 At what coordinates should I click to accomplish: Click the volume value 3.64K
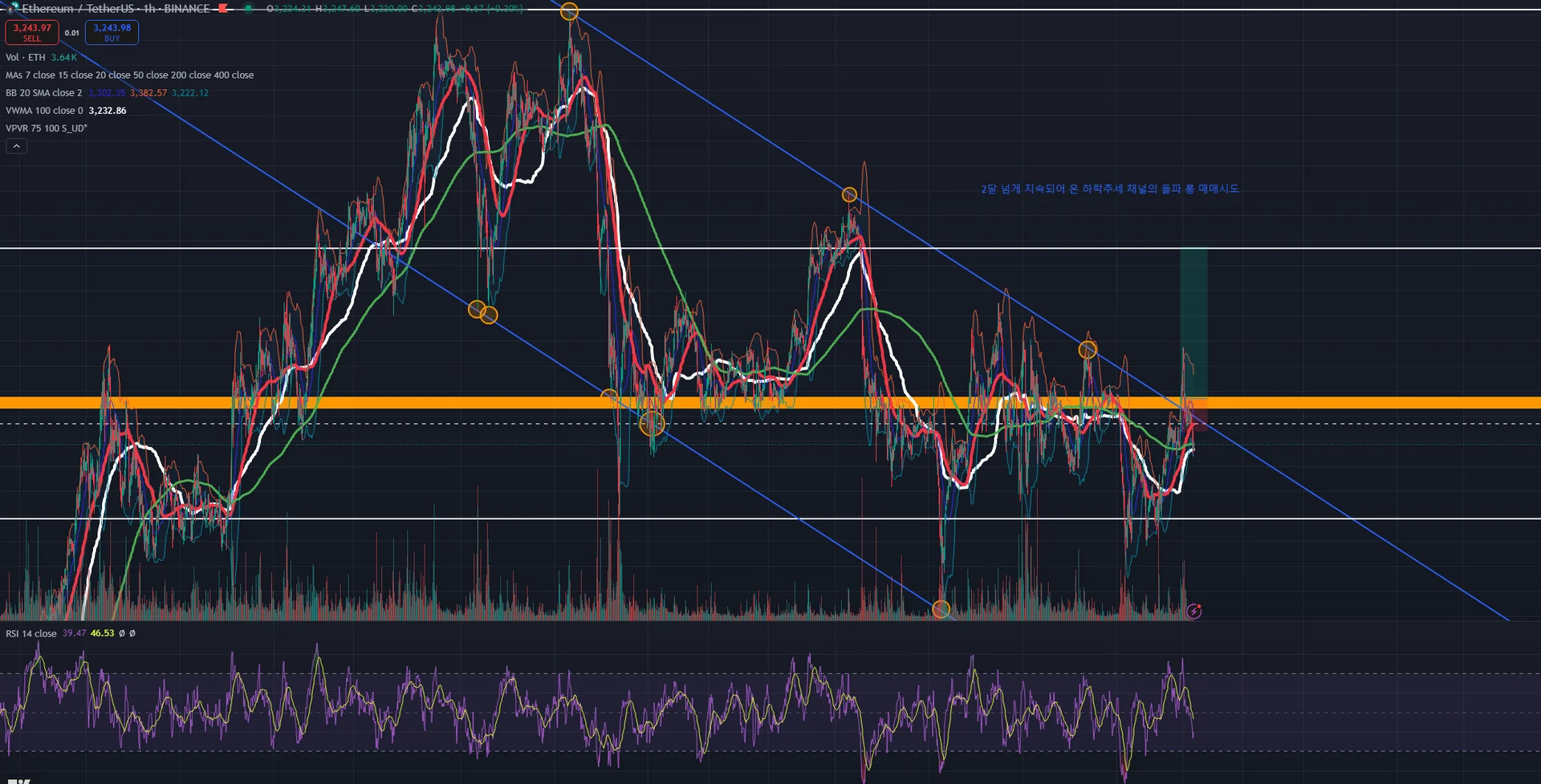[64, 58]
